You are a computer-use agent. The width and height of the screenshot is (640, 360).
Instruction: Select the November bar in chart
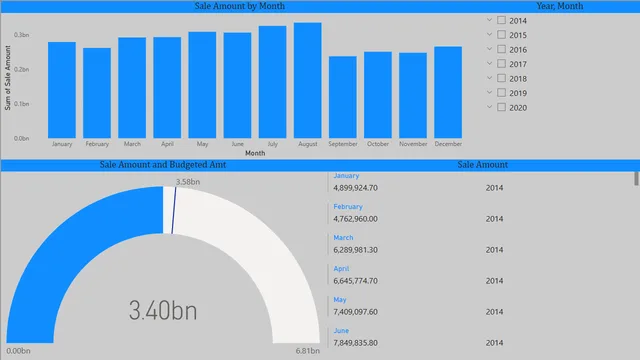(413, 96)
